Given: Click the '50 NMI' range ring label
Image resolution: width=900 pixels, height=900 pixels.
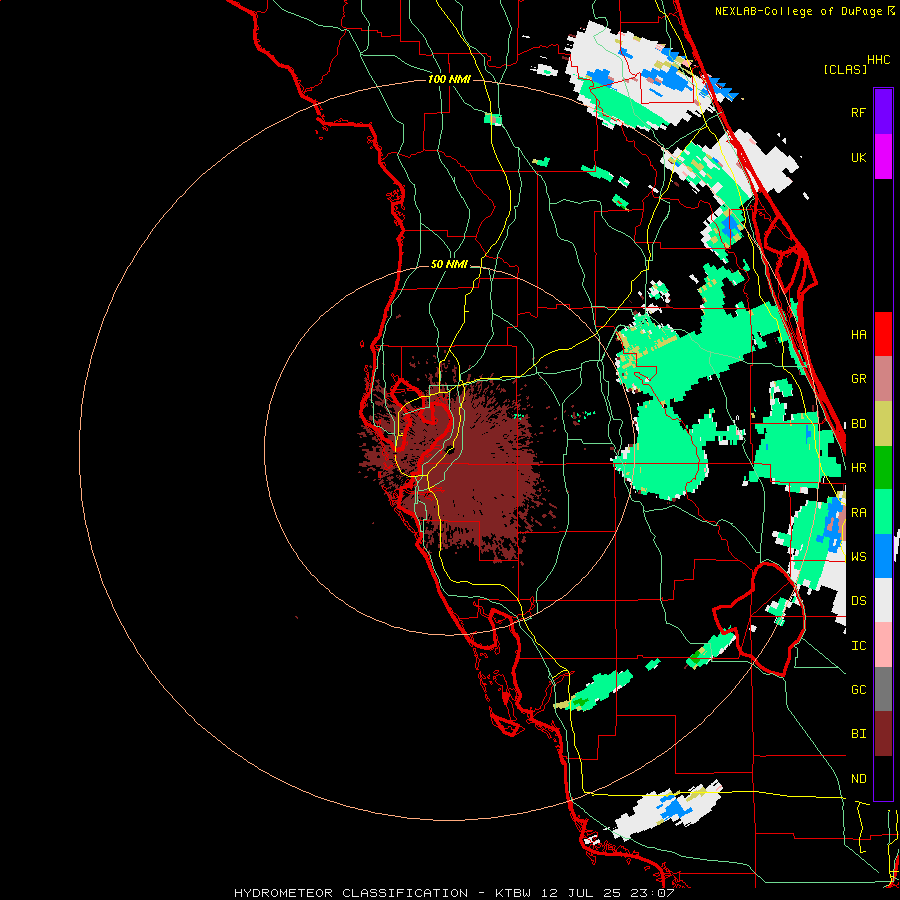Looking at the screenshot, I should click(449, 264).
